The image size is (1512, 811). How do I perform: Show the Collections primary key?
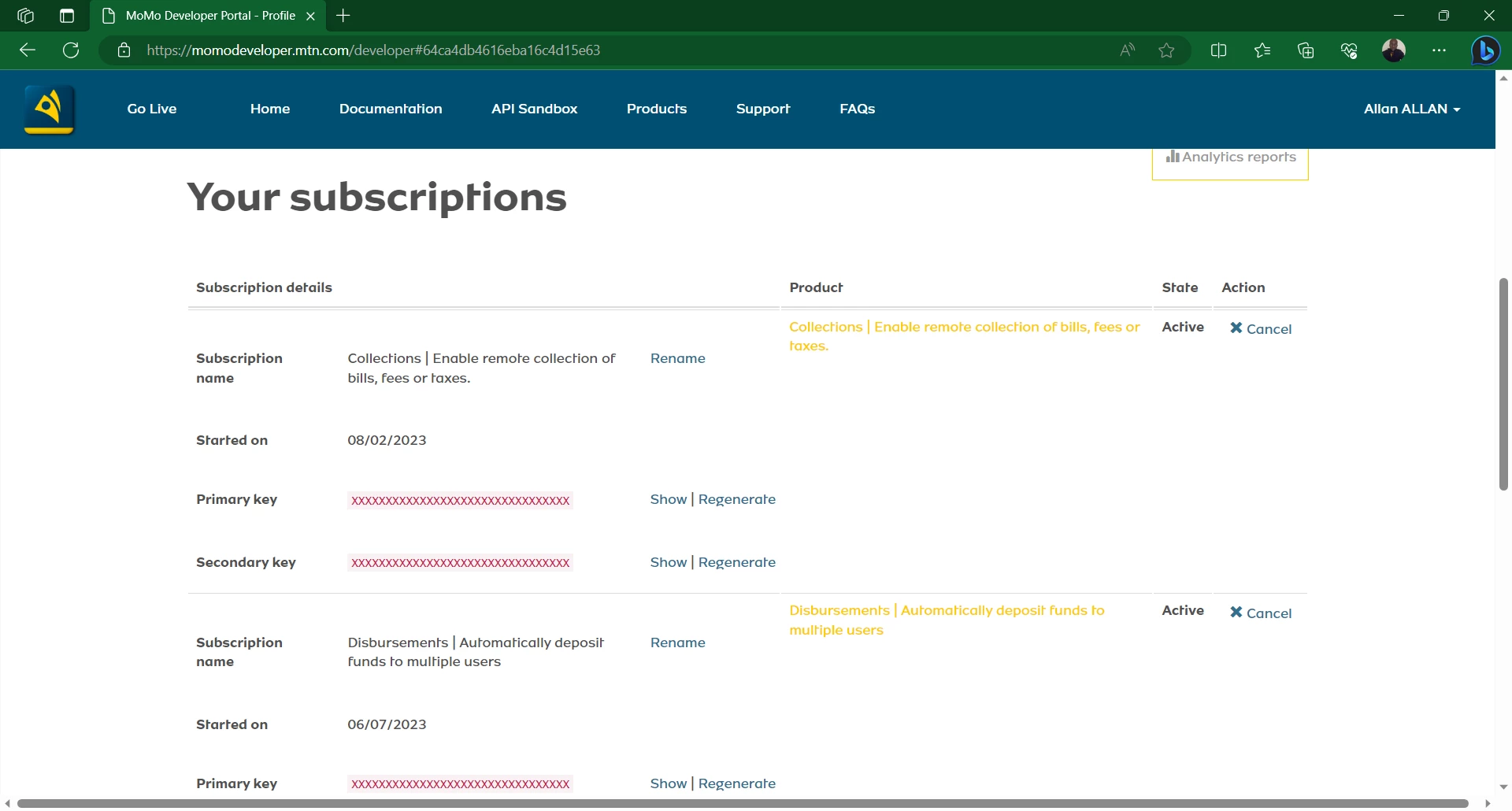[x=668, y=499]
